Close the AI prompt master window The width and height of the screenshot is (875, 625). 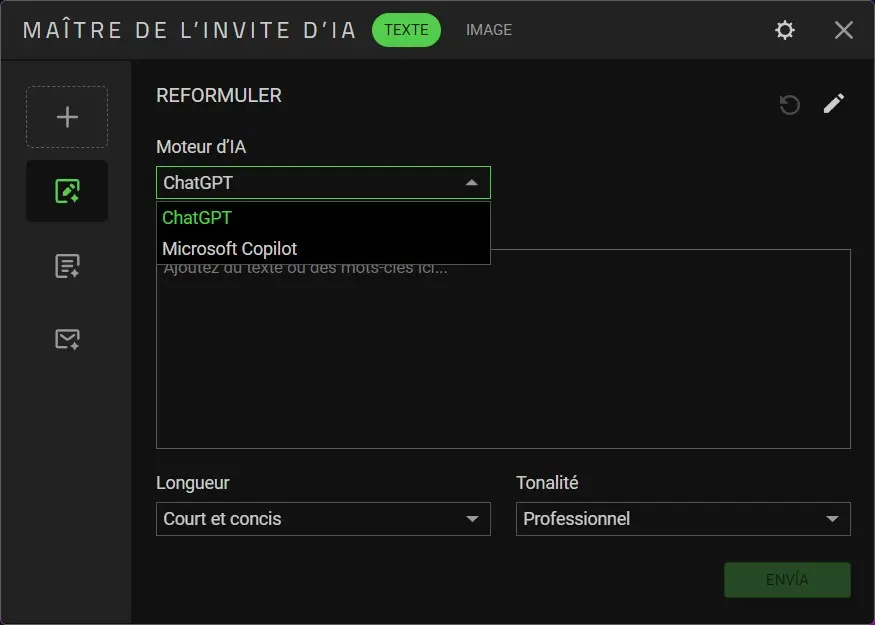[x=844, y=30]
